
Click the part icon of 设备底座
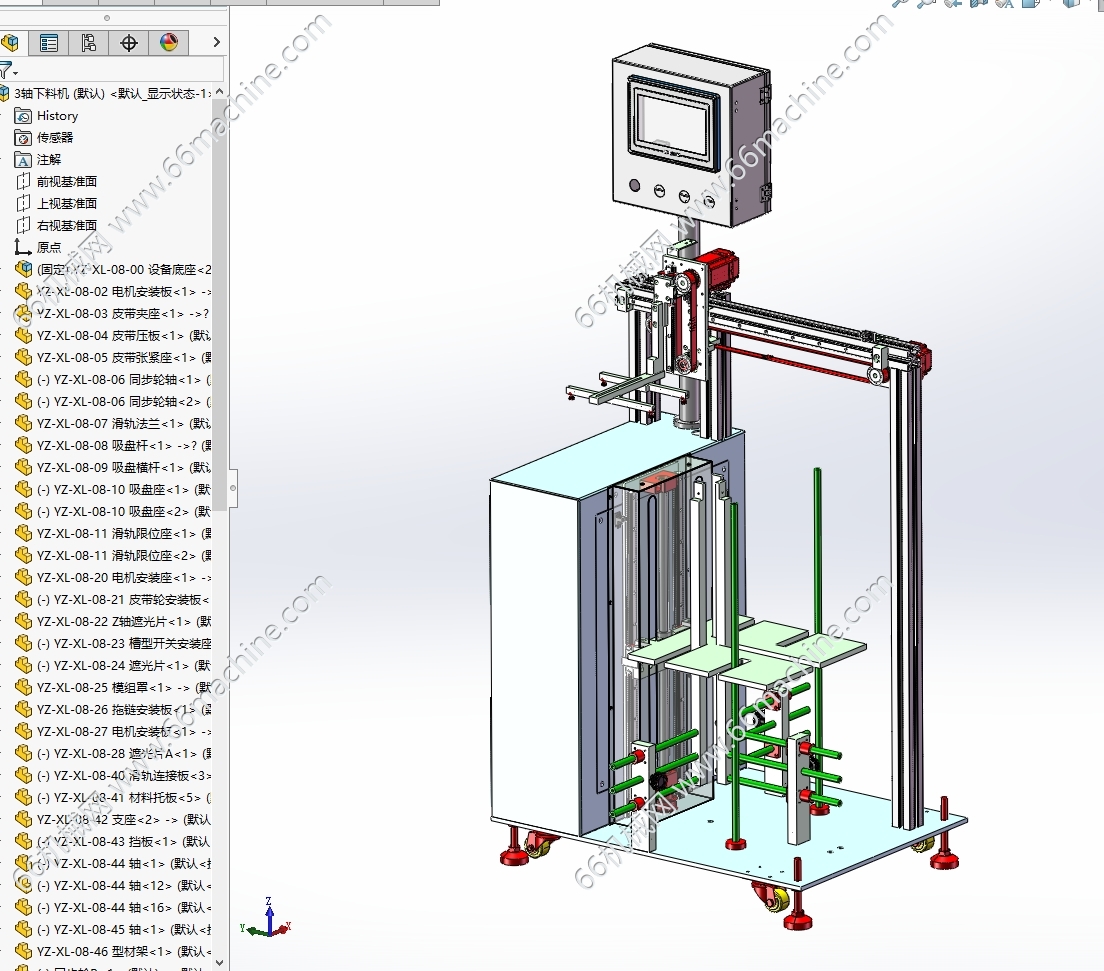coord(23,269)
